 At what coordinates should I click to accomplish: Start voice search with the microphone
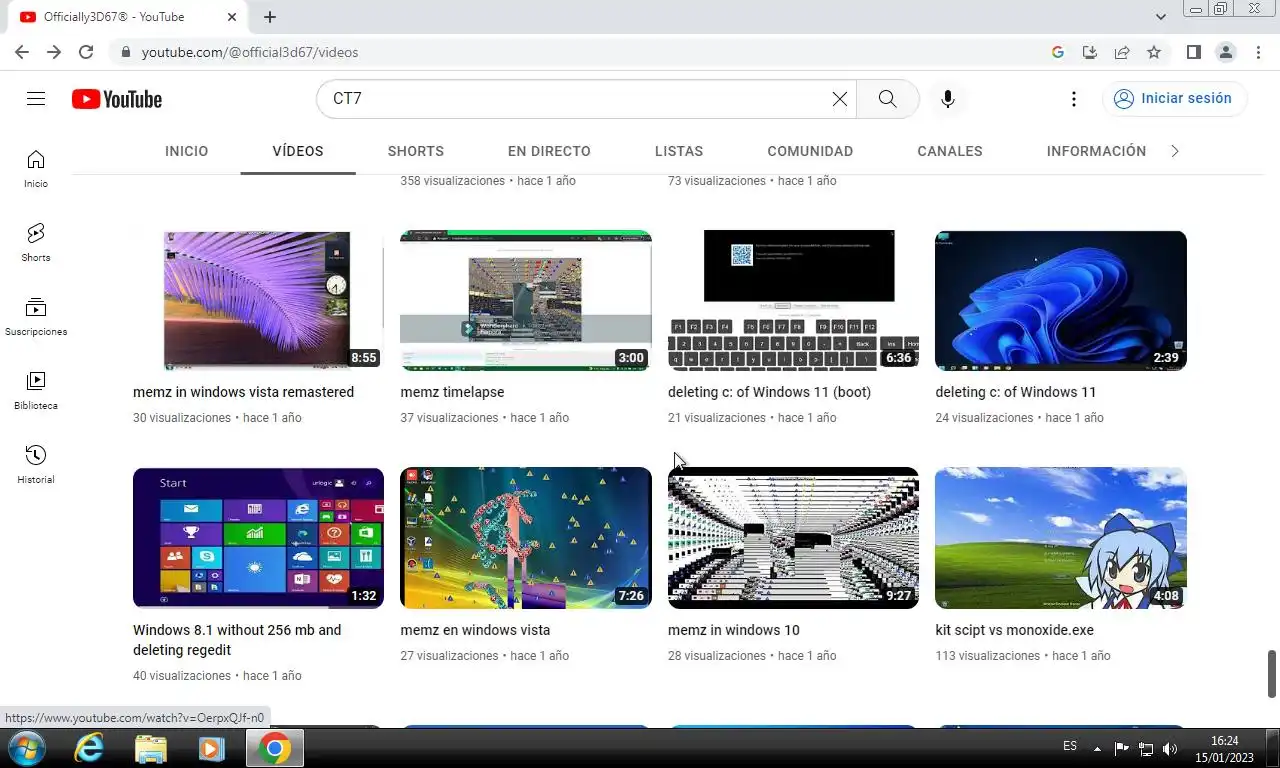(948, 99)
